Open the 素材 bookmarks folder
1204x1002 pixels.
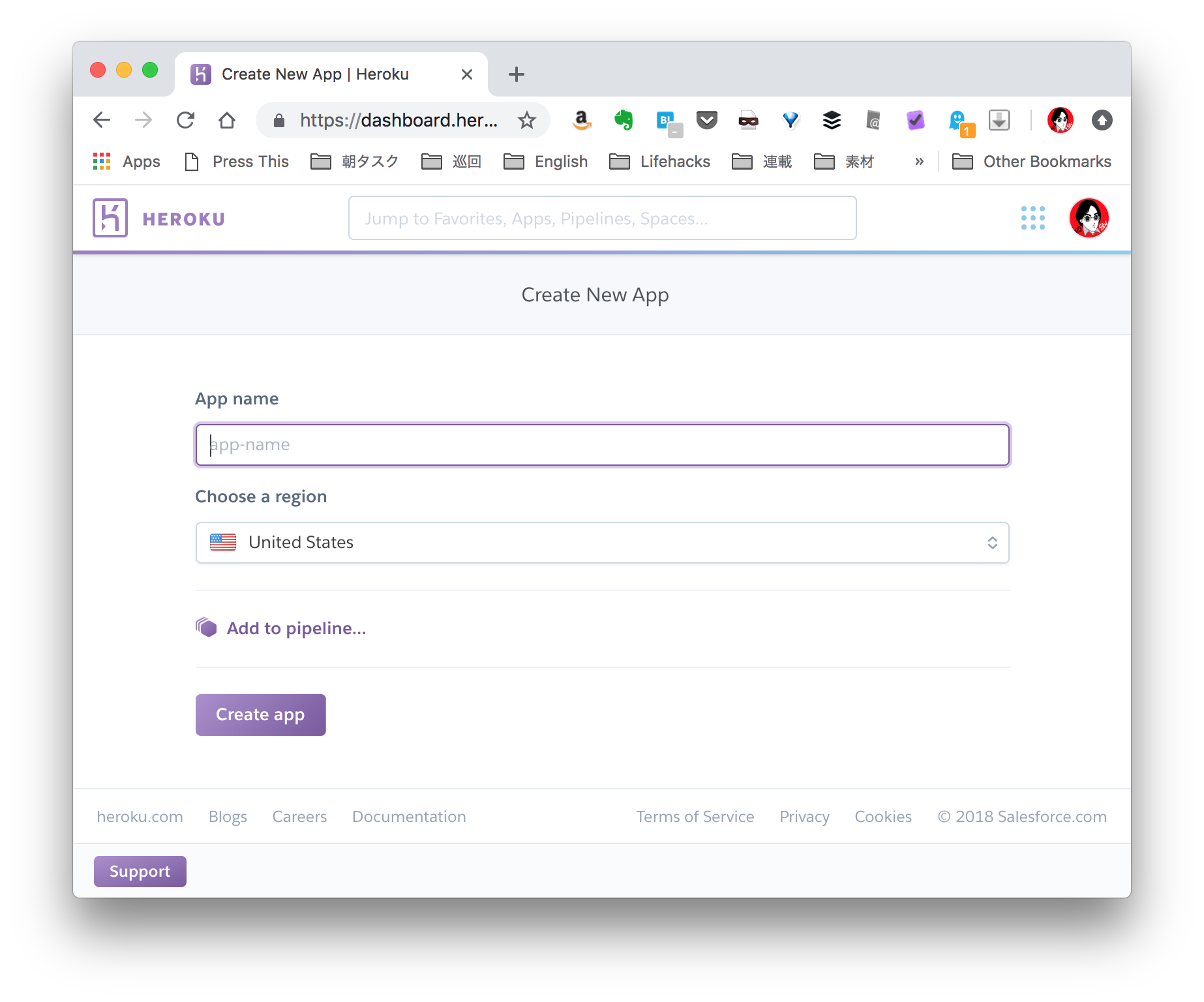tap(844, 161)
